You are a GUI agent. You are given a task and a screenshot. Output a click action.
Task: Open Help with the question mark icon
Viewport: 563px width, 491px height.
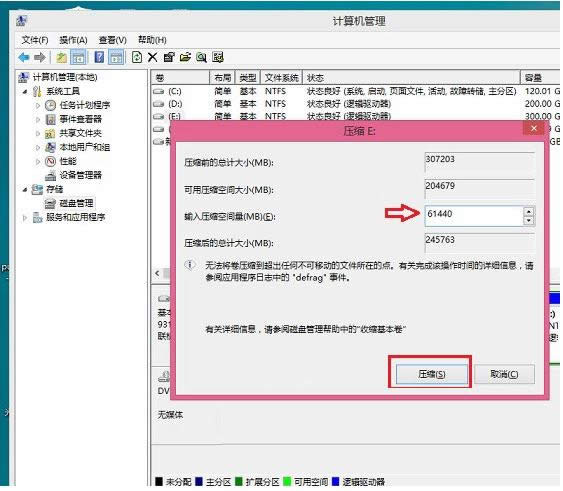tap(99, 57)
